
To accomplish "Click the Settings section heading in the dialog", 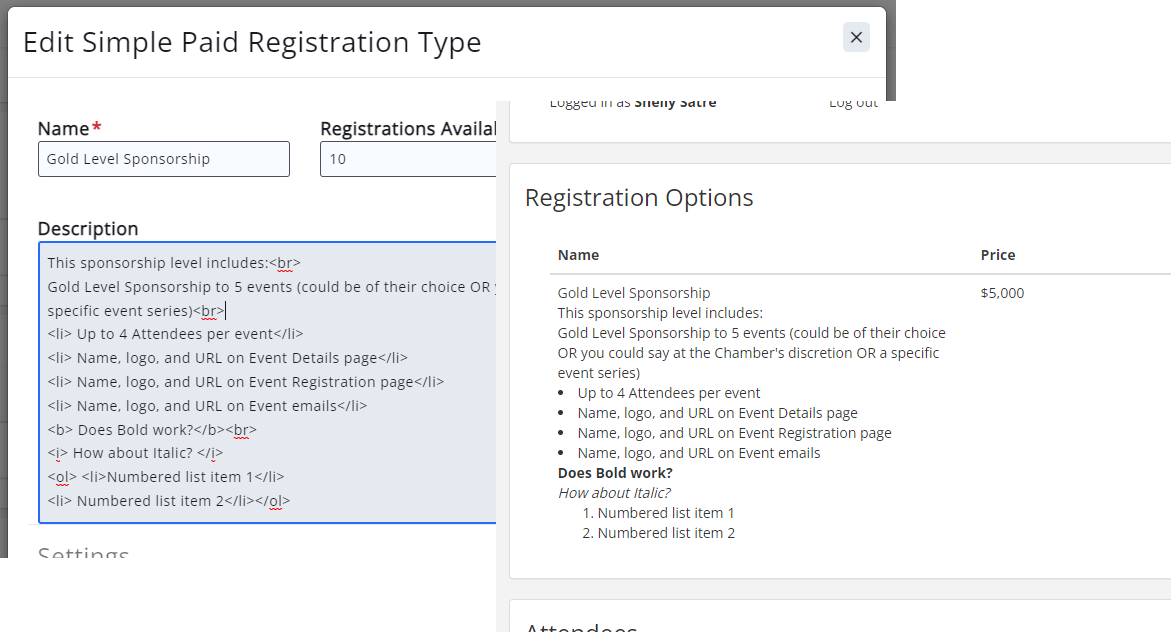I will [x=84, y=553].
